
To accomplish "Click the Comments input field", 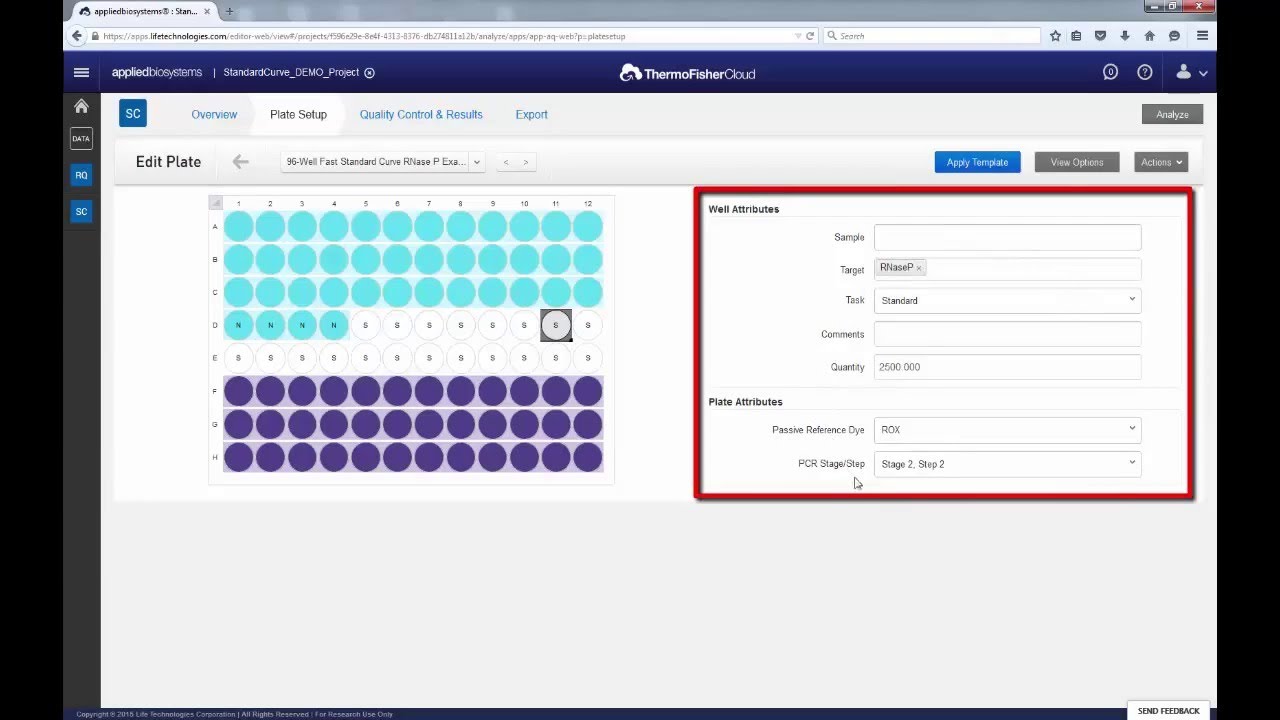I will pos(1007,334).
